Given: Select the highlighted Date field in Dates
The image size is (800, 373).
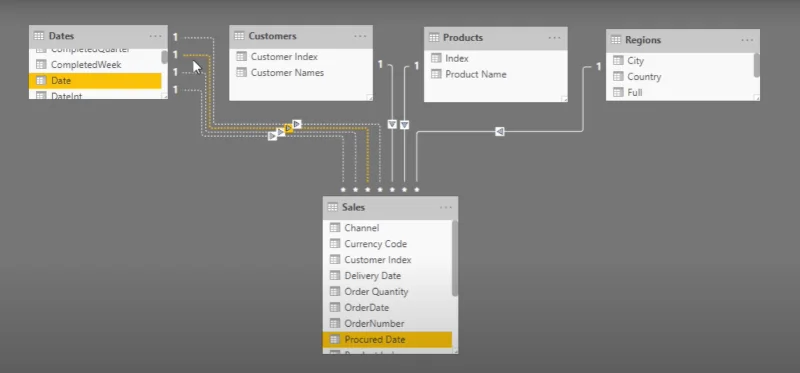Looking at the screenshot, I should (x=95, y=81).
